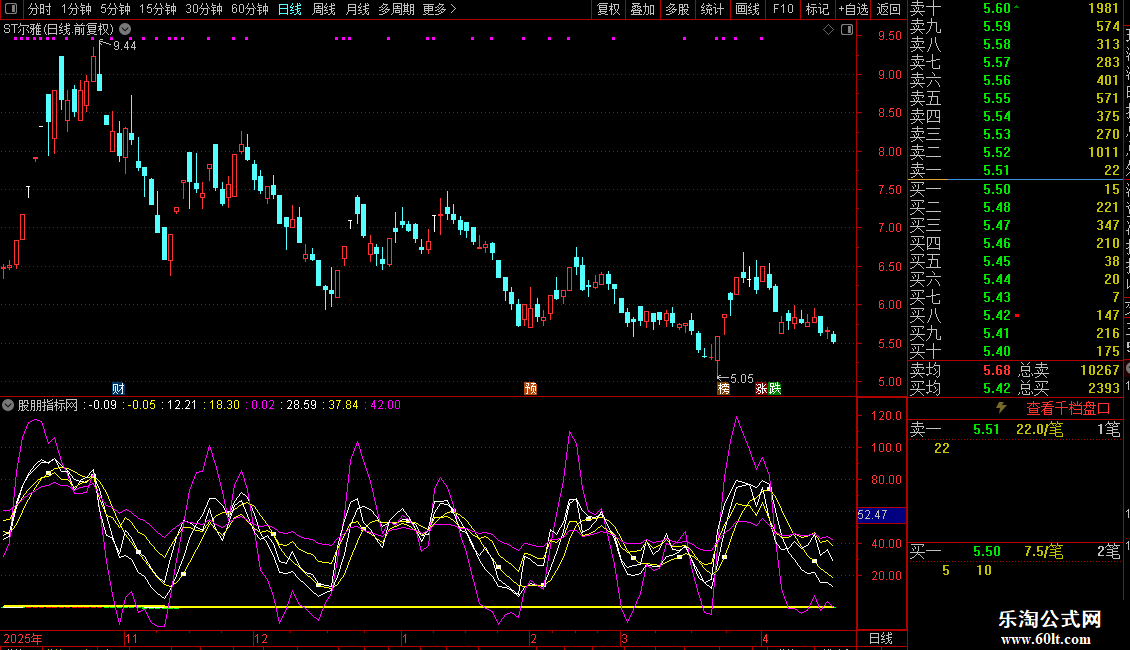Select the 卖十 5.60 order row
1130x650 pixels.
(1015, 8)
